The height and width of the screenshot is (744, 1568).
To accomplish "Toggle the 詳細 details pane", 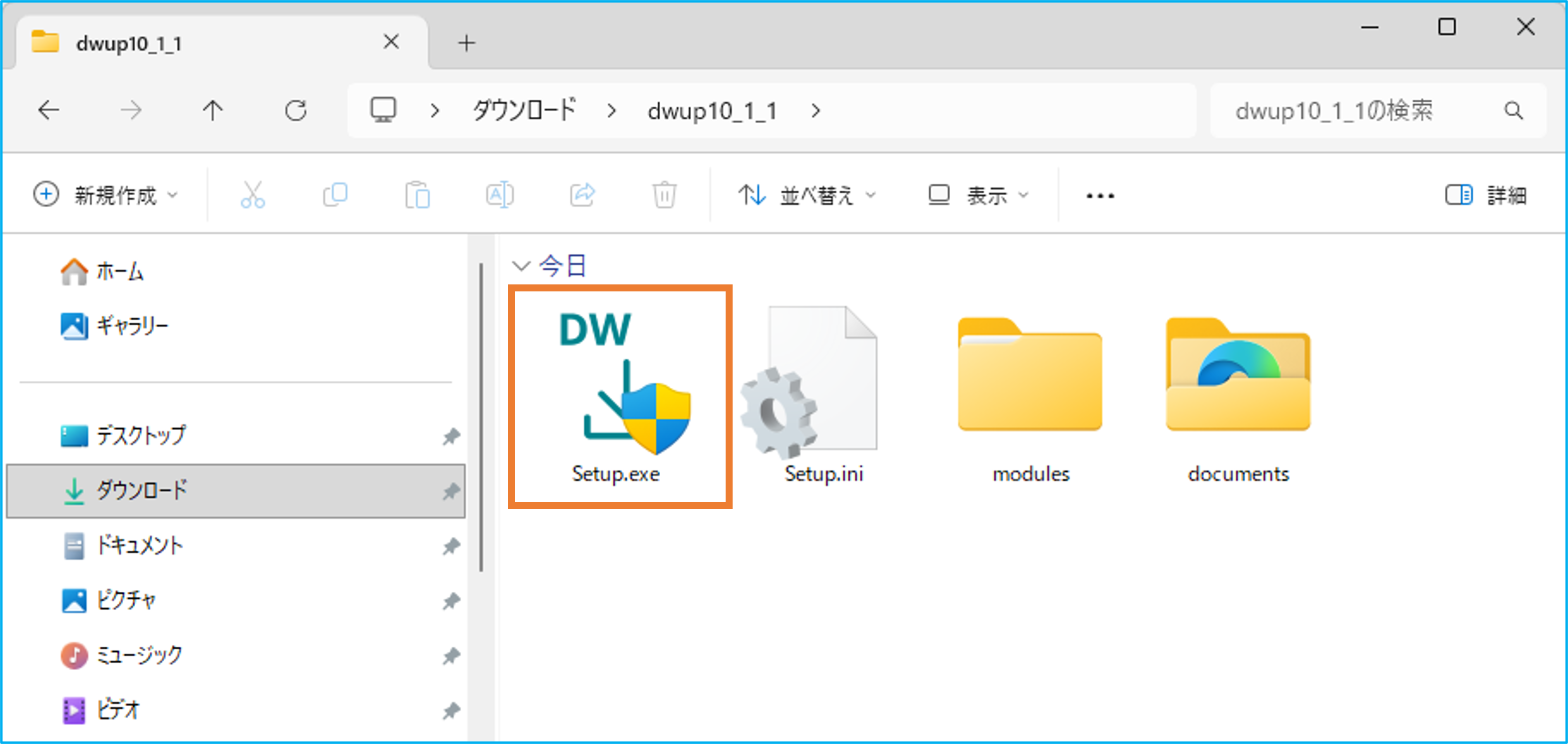I will tap(1485, 196).
